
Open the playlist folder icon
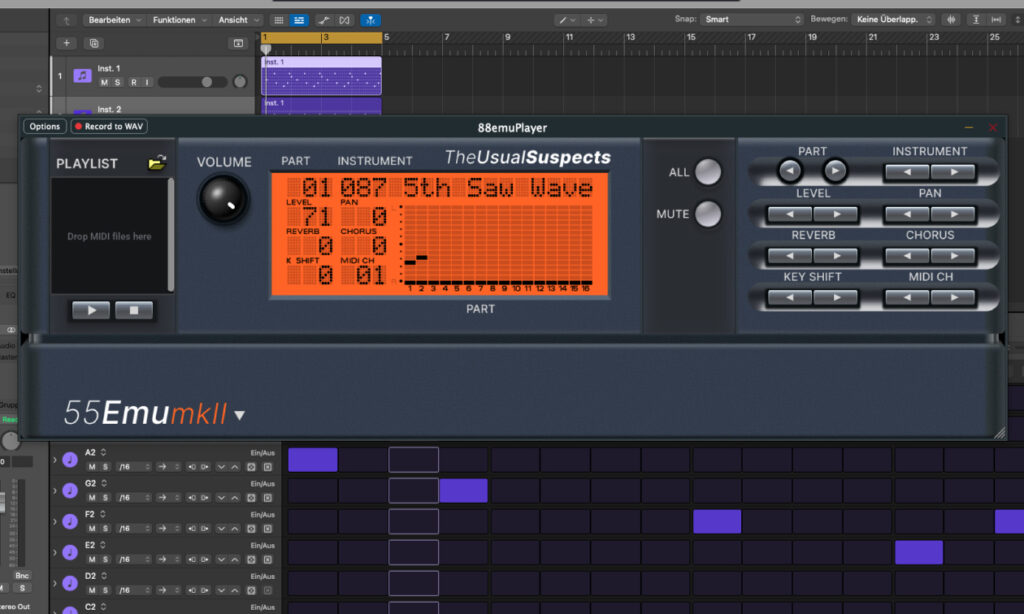click(157, 163)
